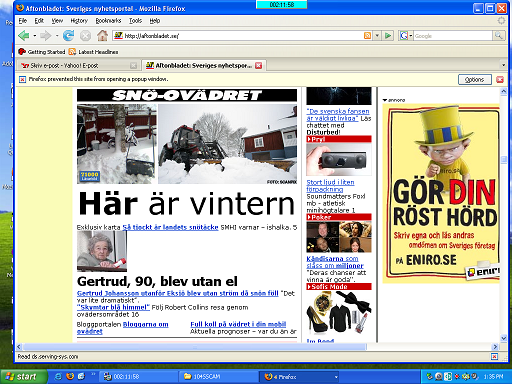Open the Help menu

(155, 21)
